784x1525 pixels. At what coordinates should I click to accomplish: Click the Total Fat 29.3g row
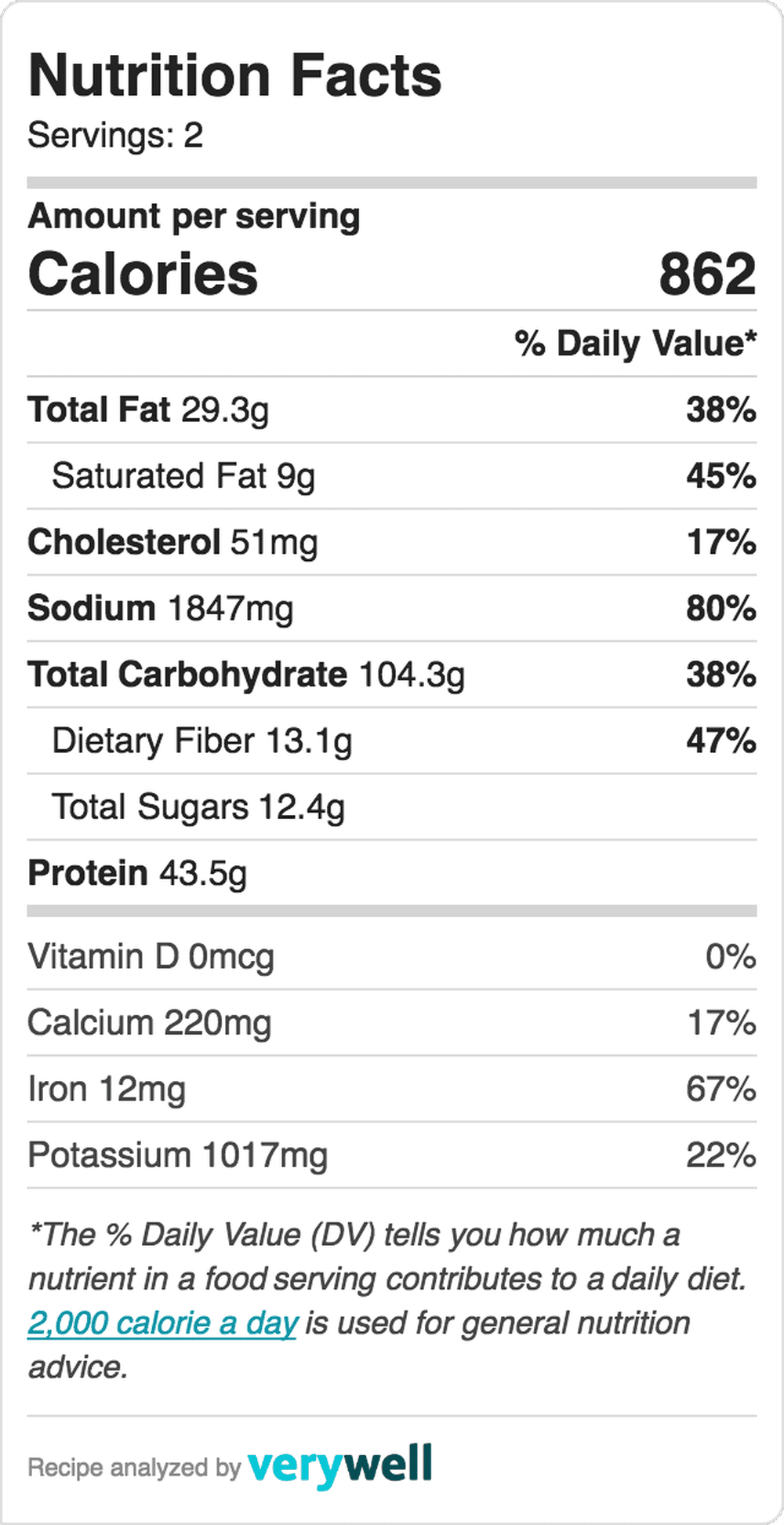pos(392,409)
